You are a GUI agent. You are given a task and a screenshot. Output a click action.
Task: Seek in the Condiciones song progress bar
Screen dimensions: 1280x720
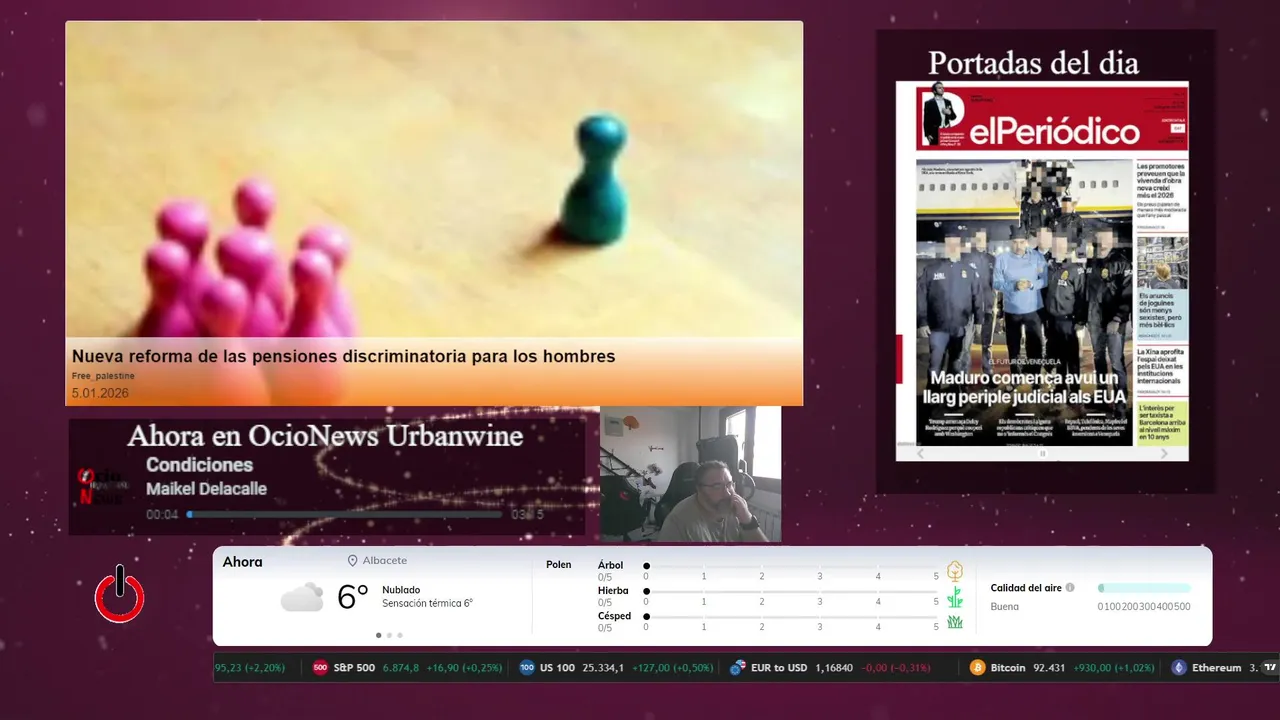click(344, 514)
